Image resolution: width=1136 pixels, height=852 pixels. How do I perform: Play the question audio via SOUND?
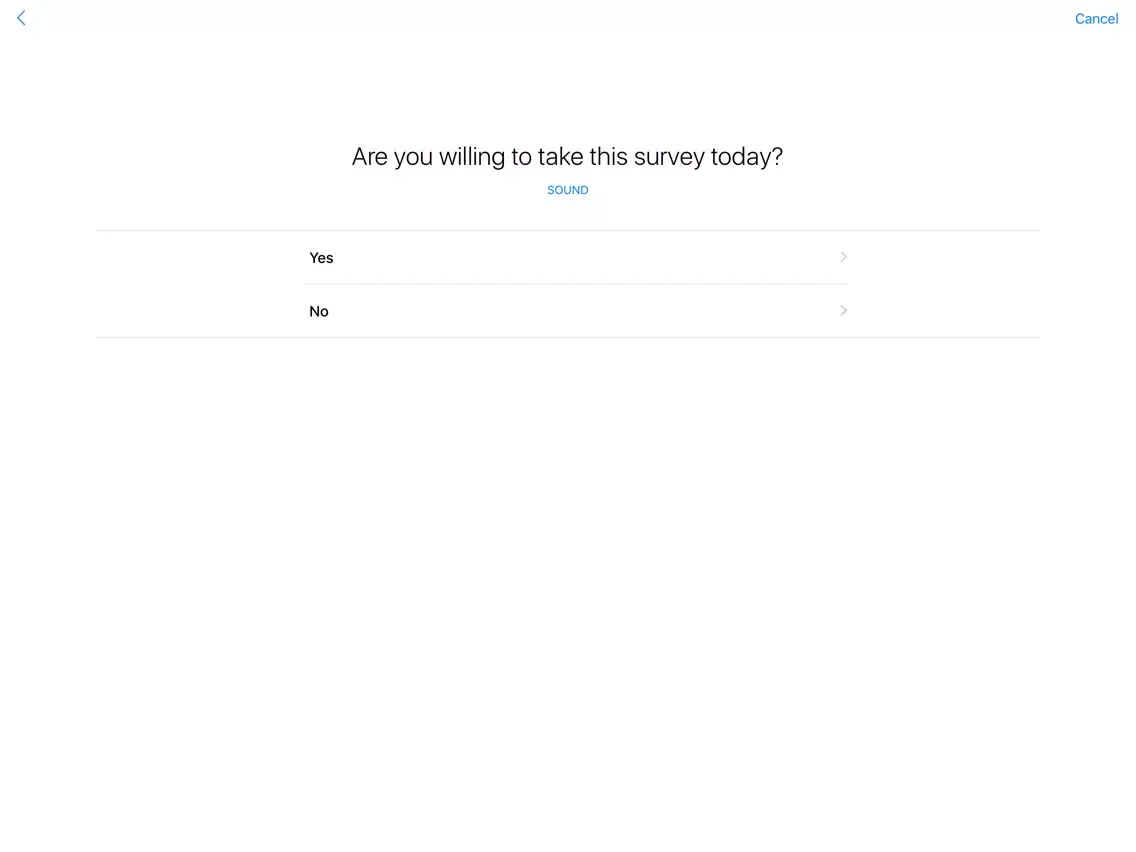(x=567, y=190)
